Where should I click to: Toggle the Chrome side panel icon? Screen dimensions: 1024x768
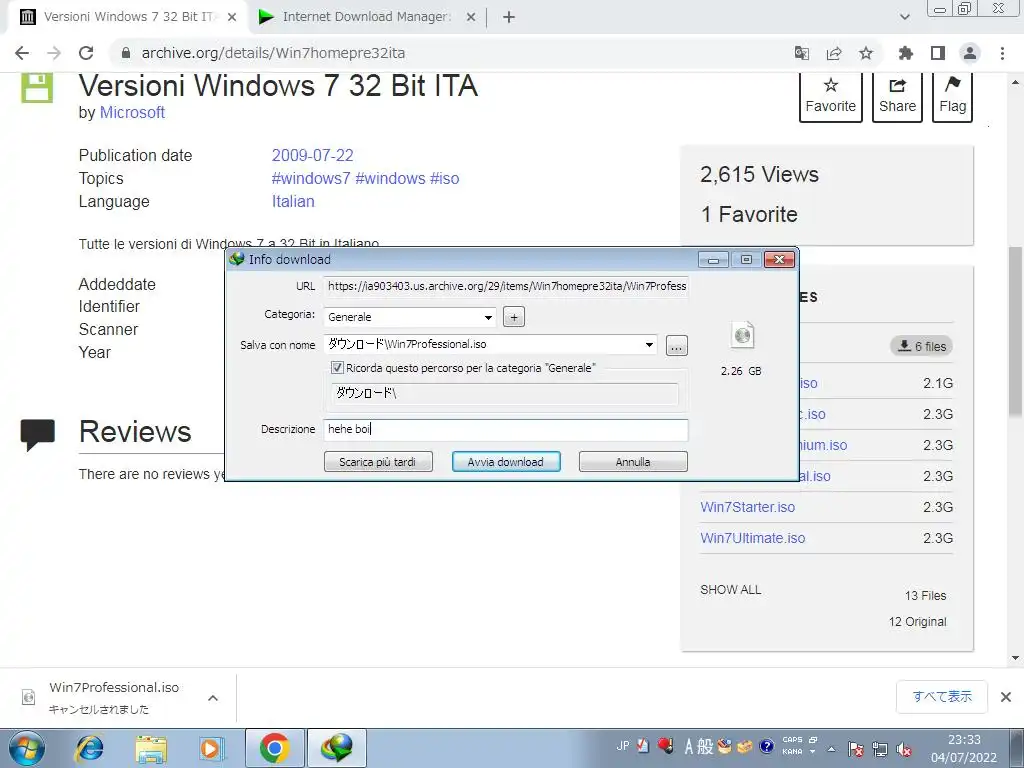(x=938, y=53)
